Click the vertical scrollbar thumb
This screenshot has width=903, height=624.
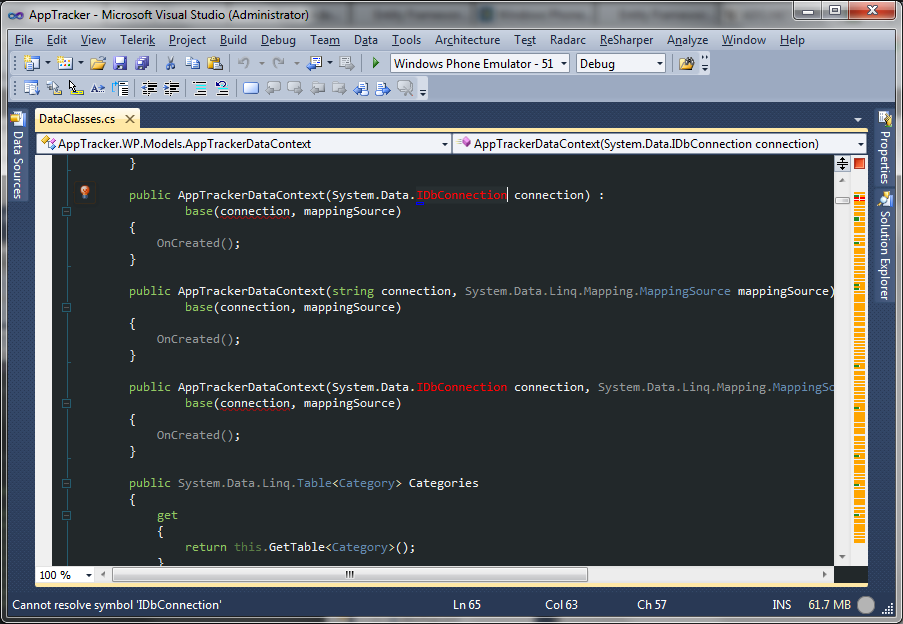point(842,200)
